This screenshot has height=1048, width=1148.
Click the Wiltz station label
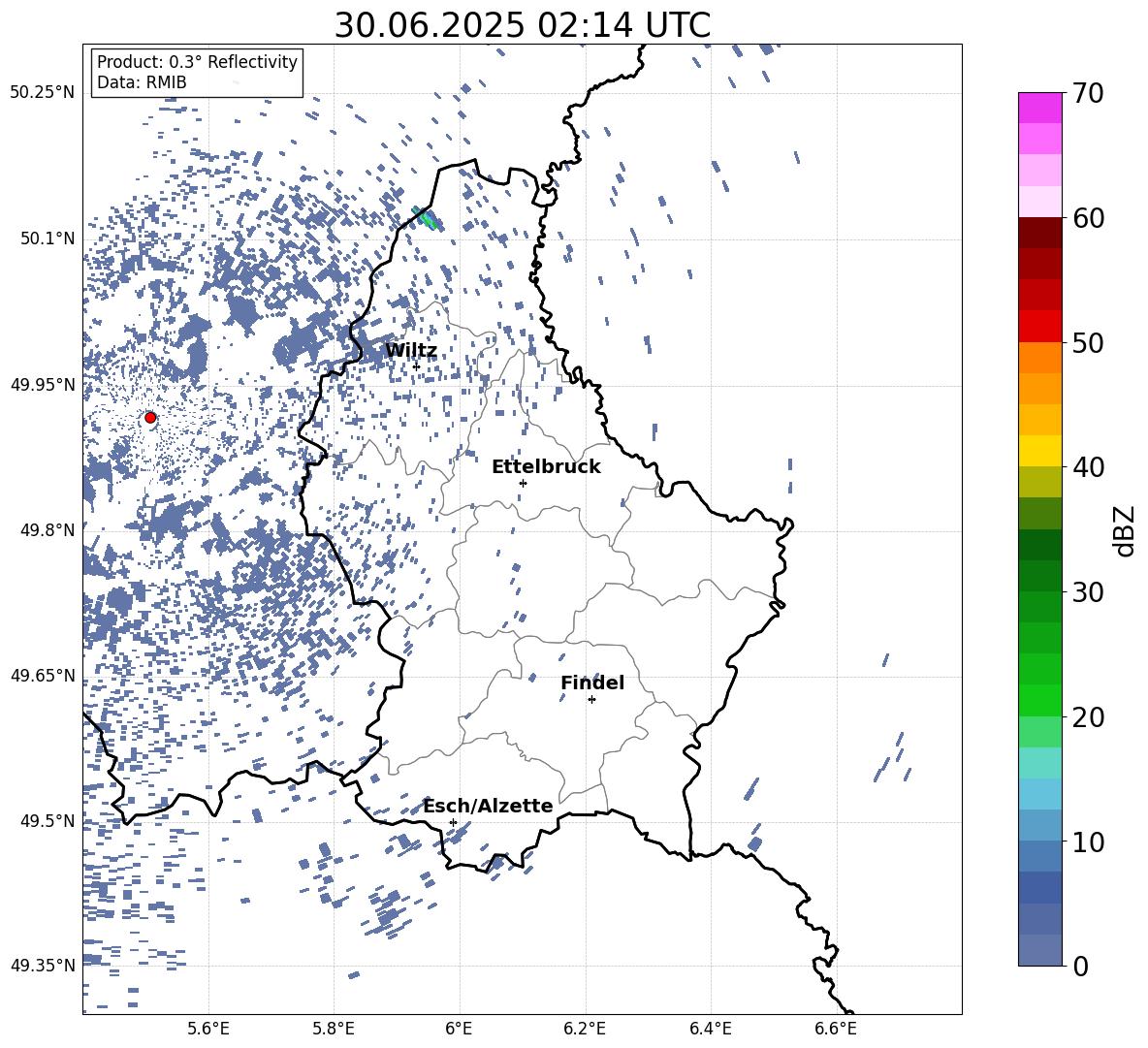pos(411,351)
